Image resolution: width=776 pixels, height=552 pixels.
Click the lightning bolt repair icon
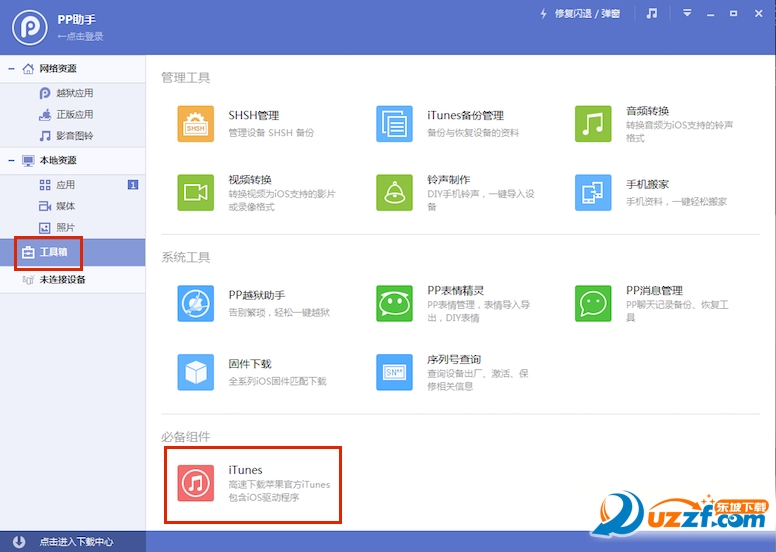(543, 14)
